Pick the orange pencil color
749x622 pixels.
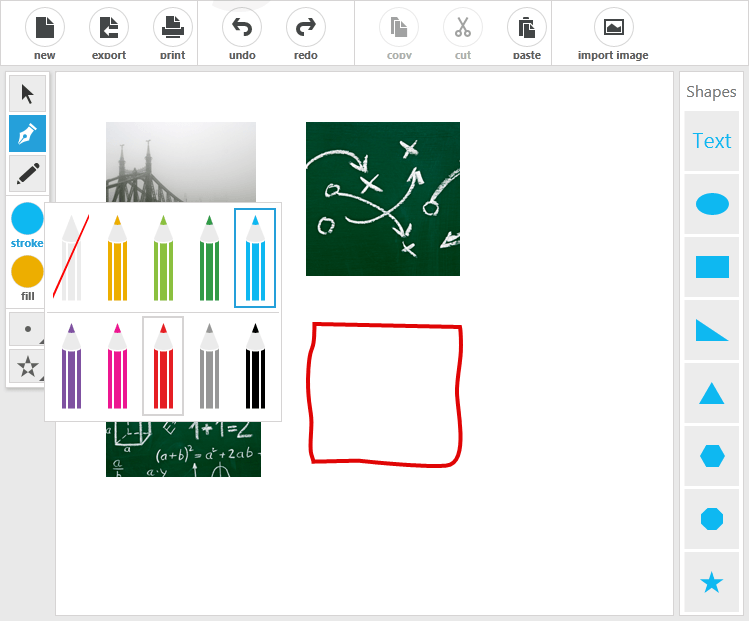(x=118, y=258)
